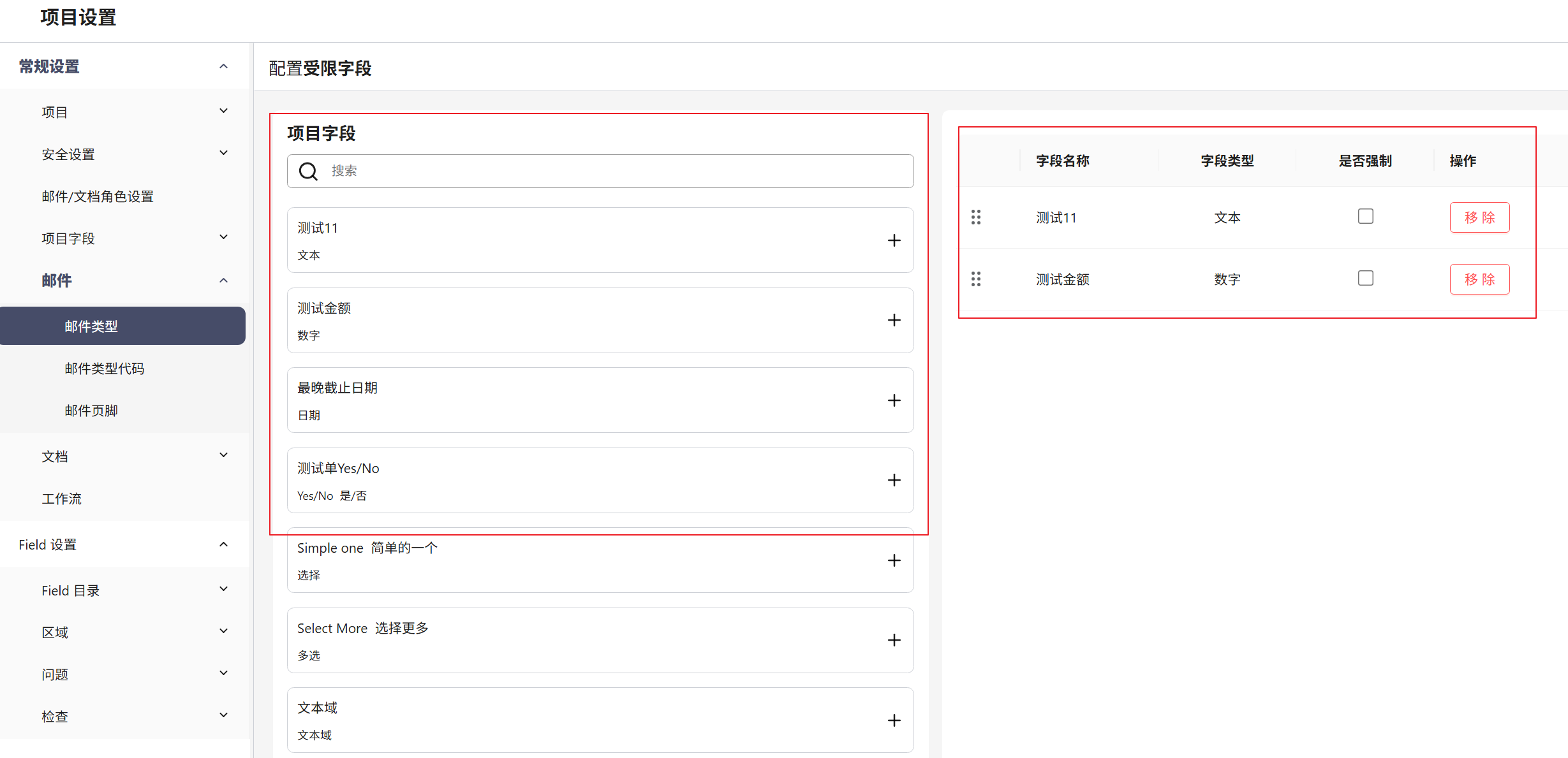1568x758 pixels.
Task: Remove 测试11 with 移除 button
Action: (1479, 217)
